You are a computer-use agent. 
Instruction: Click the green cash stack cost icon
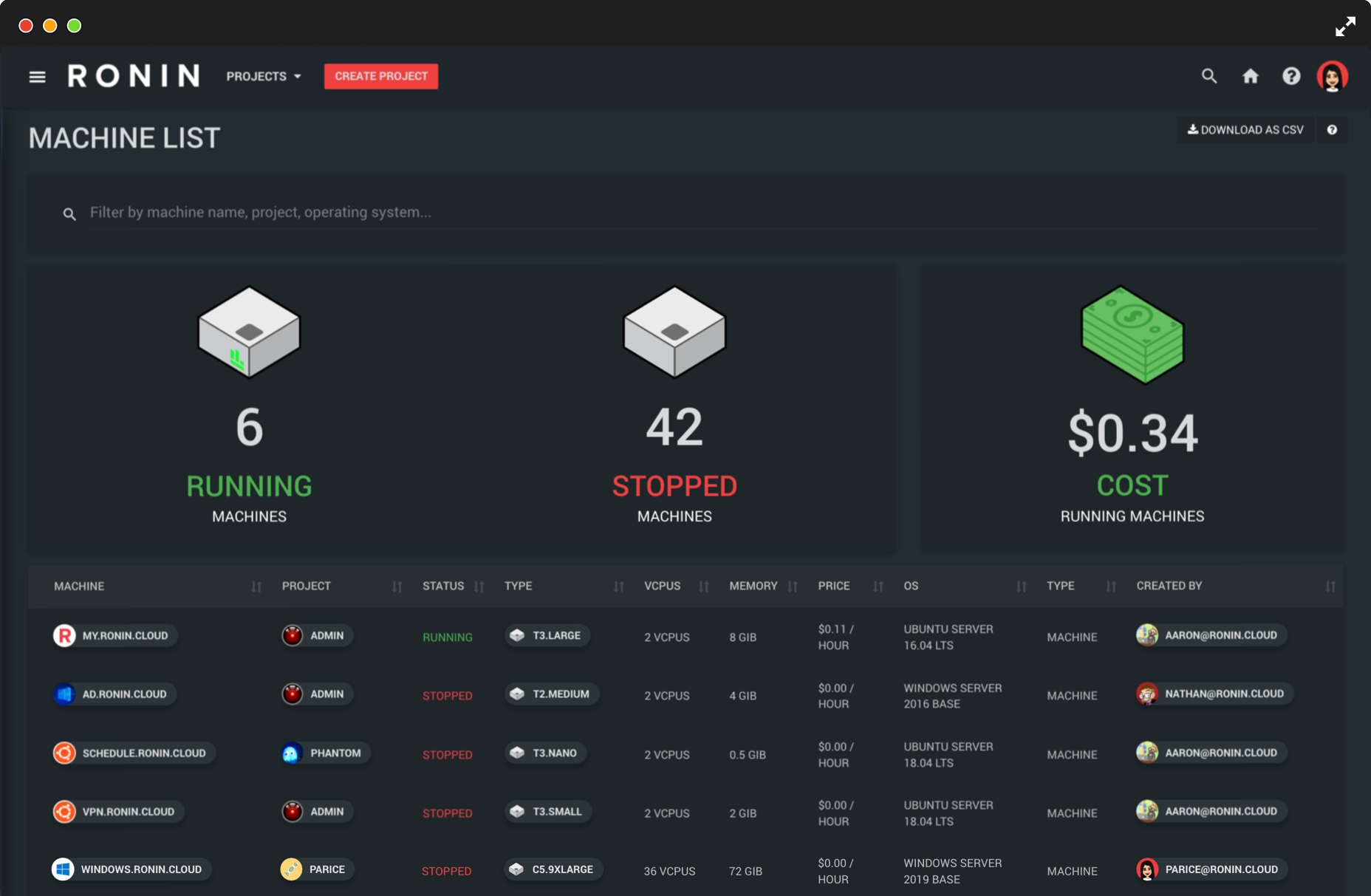point(1132,335)
